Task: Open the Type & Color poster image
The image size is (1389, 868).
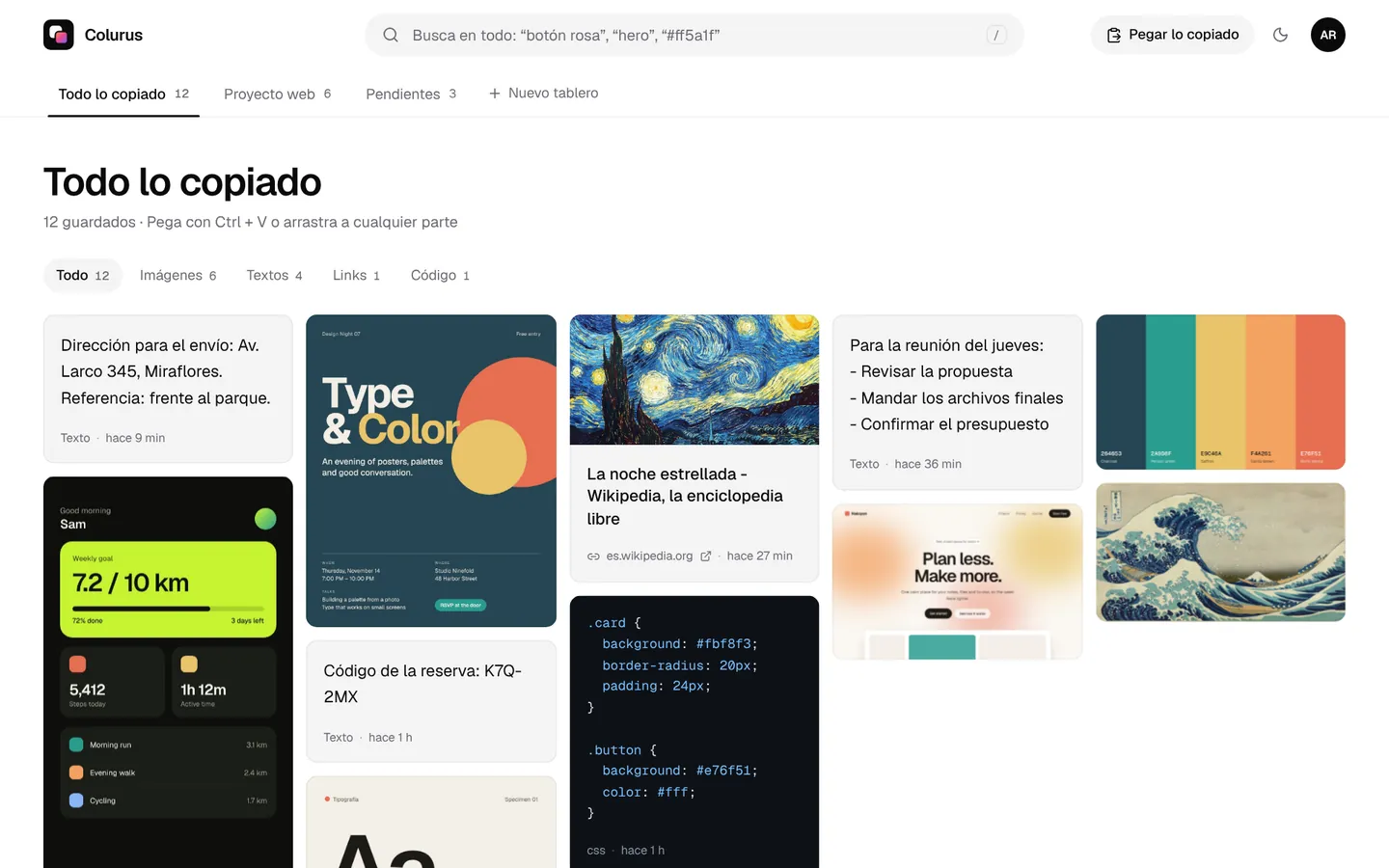Action: click(x=431, y=471)
